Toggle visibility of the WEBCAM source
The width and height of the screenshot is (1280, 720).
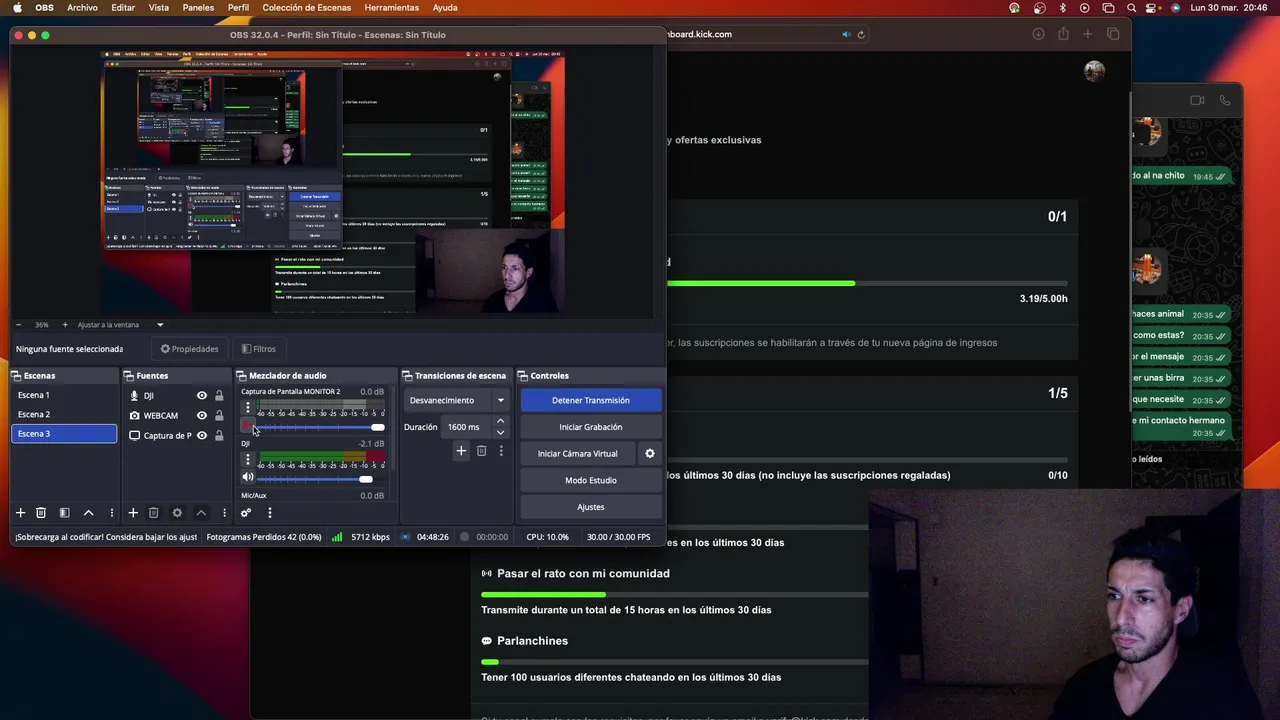pos(202,416)
